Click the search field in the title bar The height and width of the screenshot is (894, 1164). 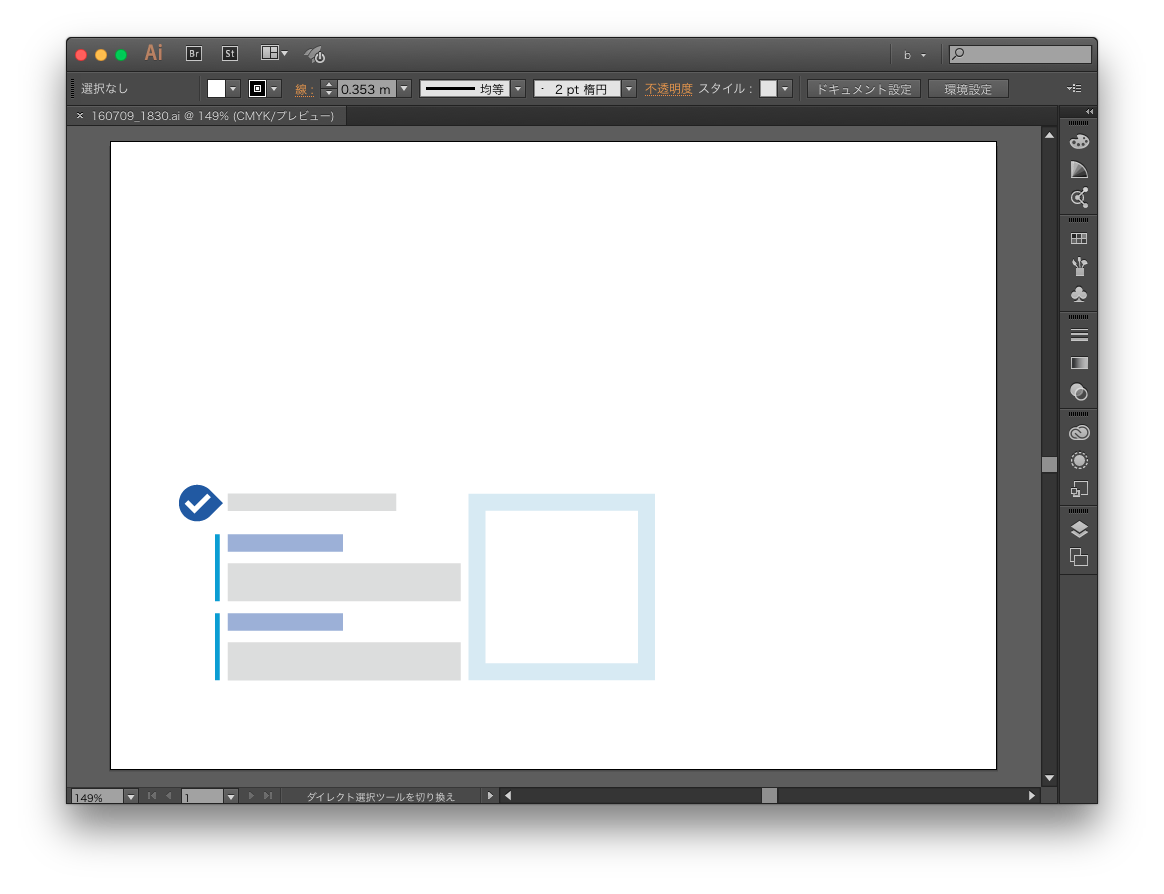[1020, 54]
